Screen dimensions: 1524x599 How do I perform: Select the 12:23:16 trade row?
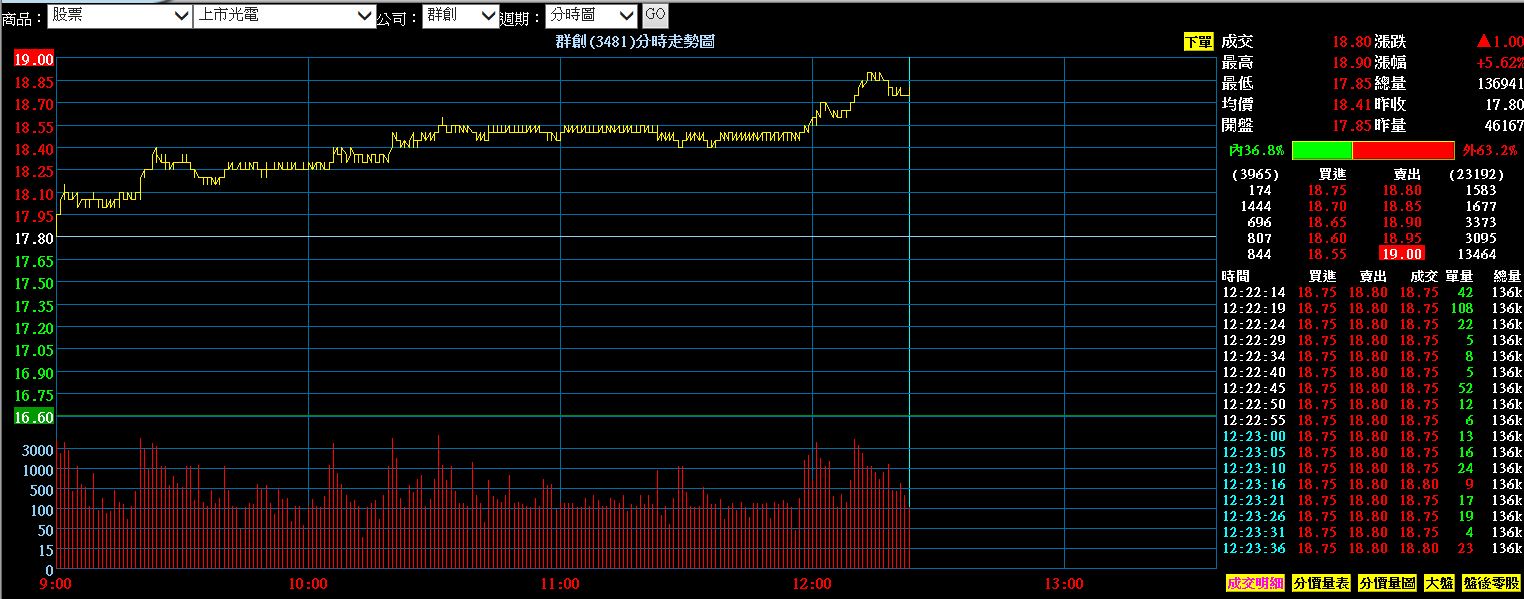[x=1372, y=484]
